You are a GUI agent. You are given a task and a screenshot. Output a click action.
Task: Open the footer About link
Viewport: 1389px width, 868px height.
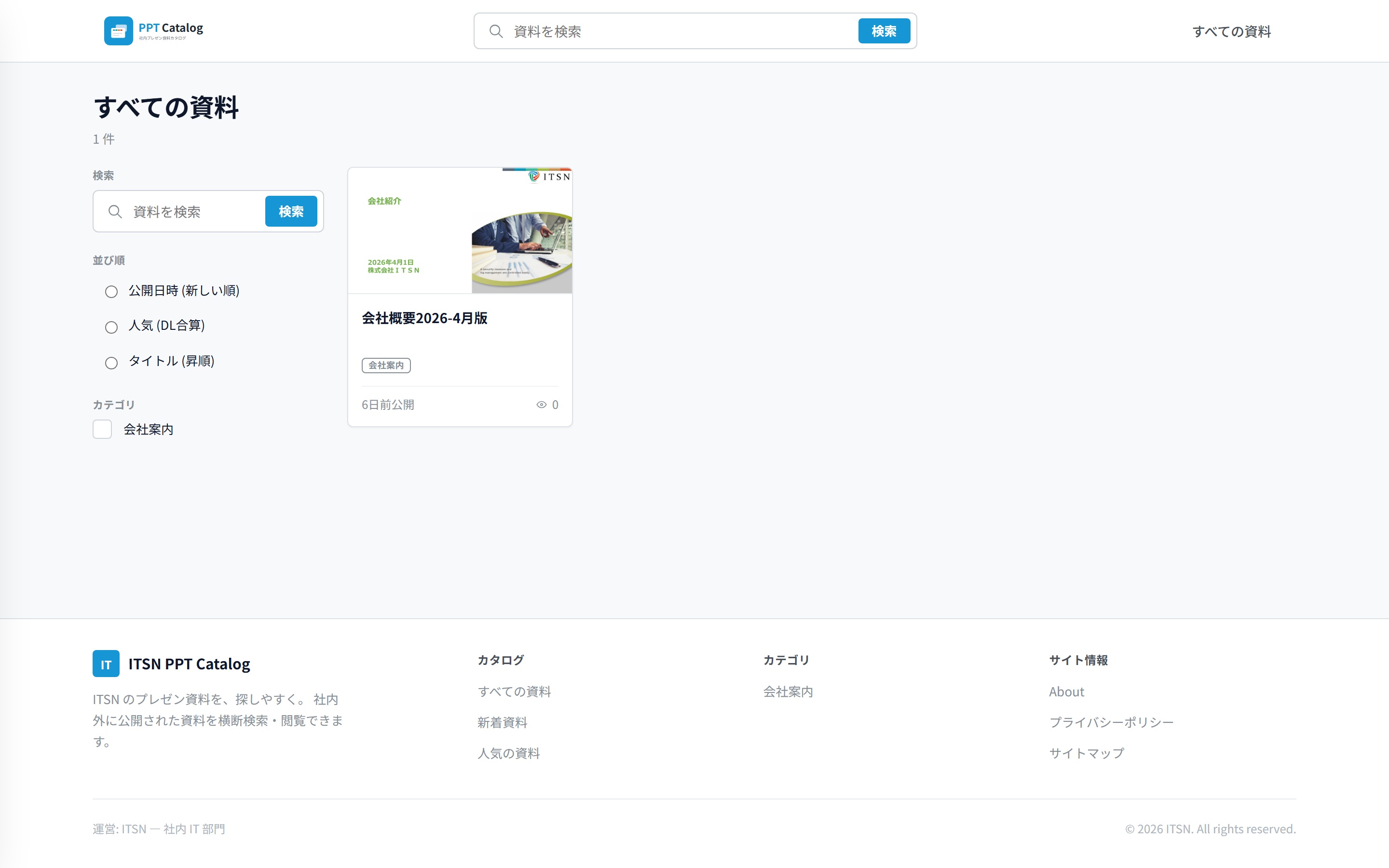click(x=1066, y=692)
